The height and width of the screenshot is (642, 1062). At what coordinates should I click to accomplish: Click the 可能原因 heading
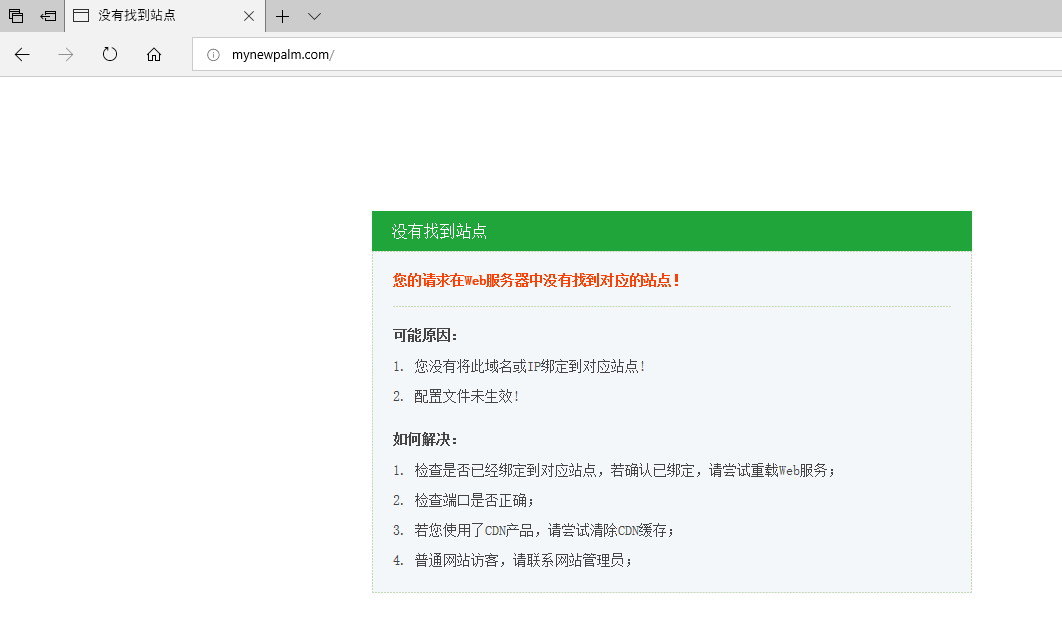coord(425,335)
